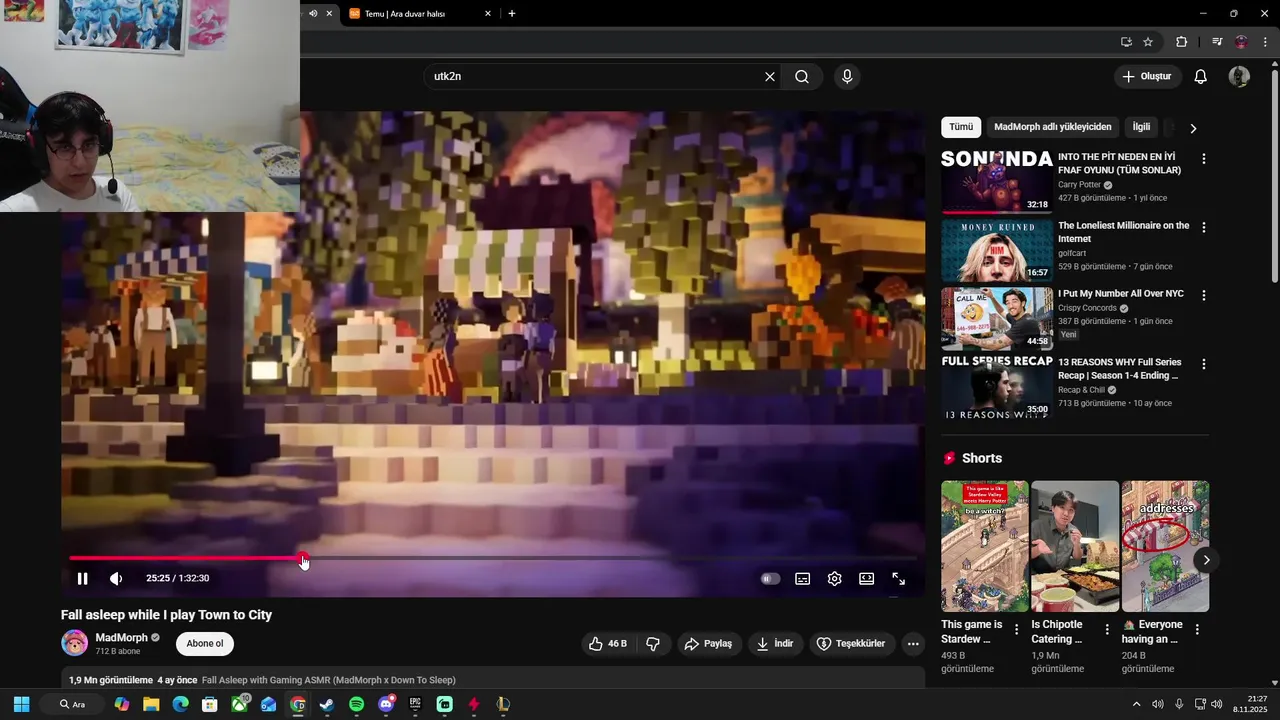Select the MadMorph adlı yükleyiciden chip
The height and width of the screenshot is (720, 1280).
(1053, 127)
